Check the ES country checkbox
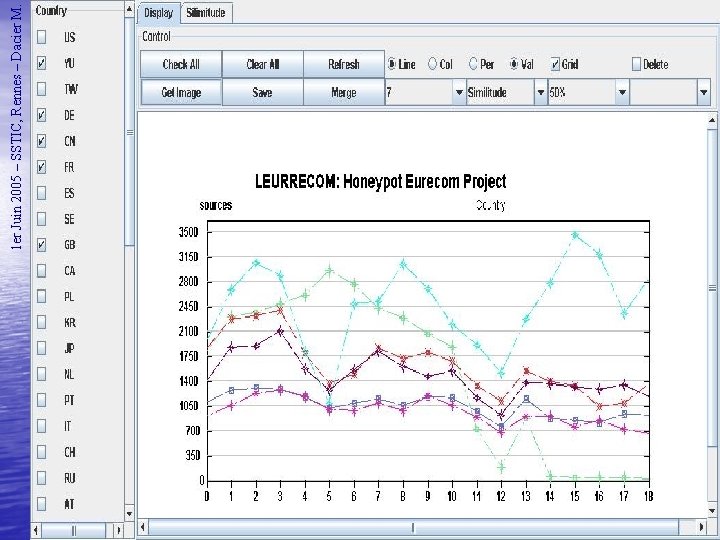The height and width of the screenshot is (540, 720). (x=41, y=193)
